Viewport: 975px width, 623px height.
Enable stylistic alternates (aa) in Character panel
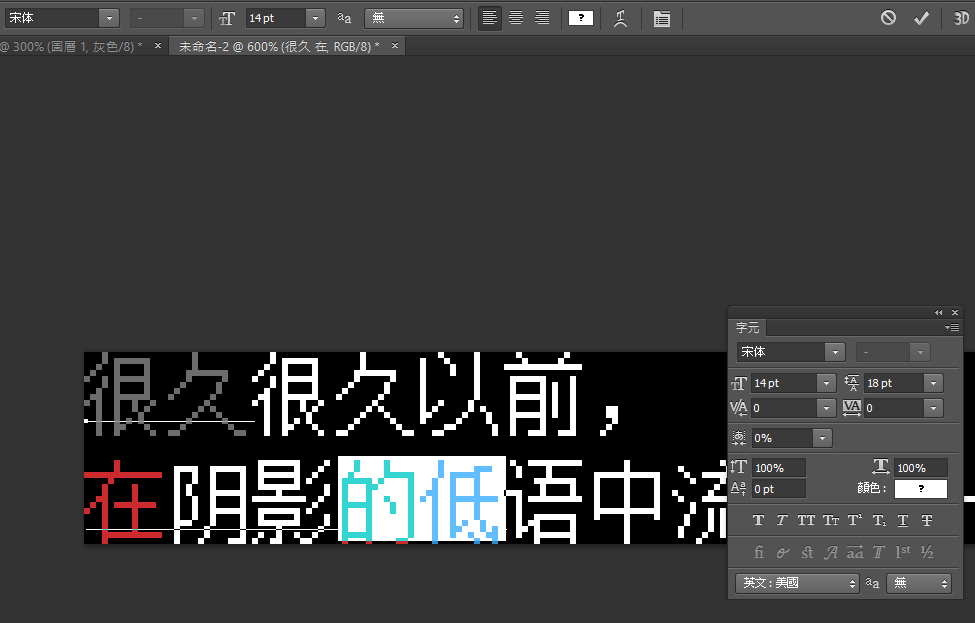[x=855, y=552]
